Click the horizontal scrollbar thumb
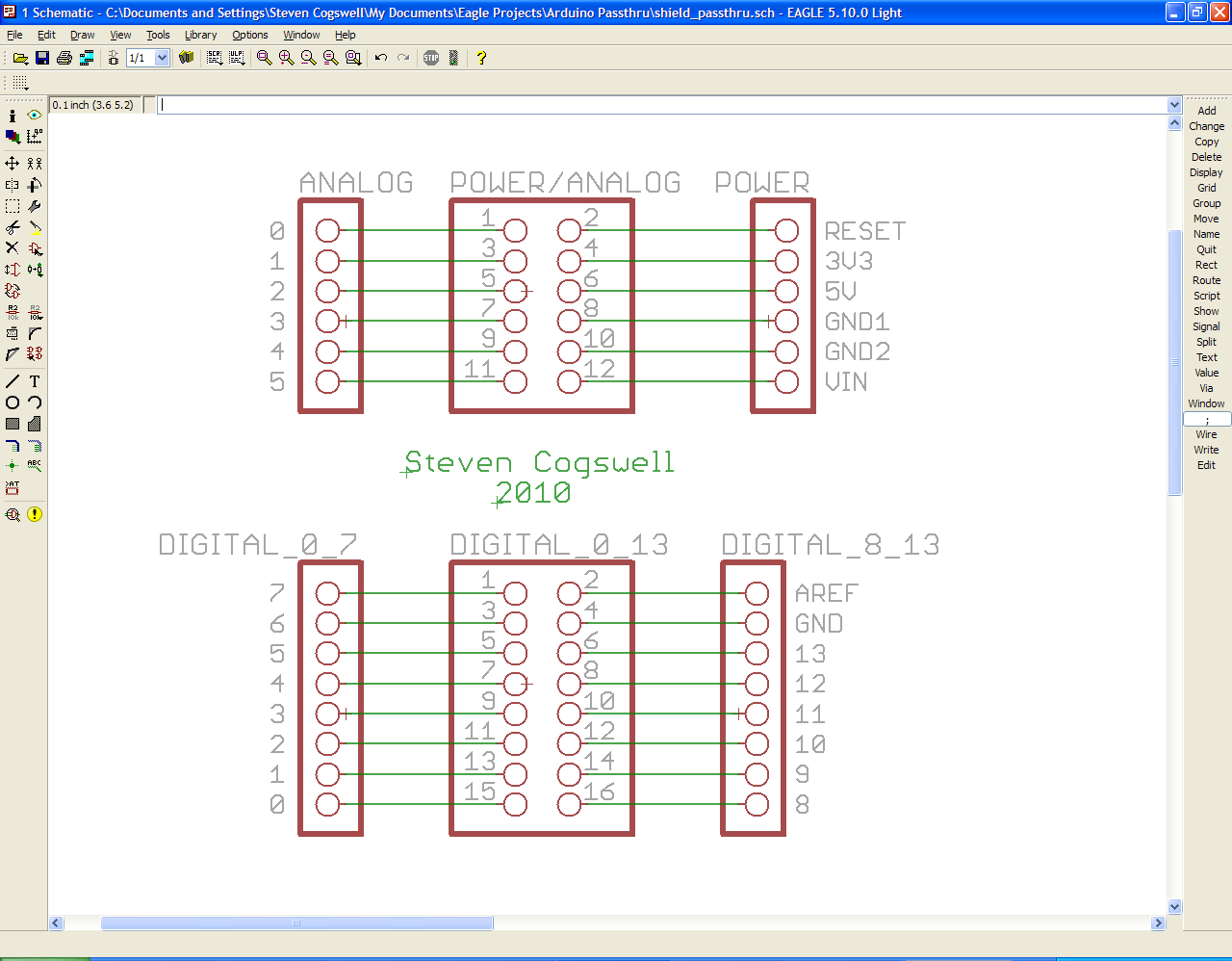The width and height of the screenshot is (1232, 961). click(x=296, y=922)
